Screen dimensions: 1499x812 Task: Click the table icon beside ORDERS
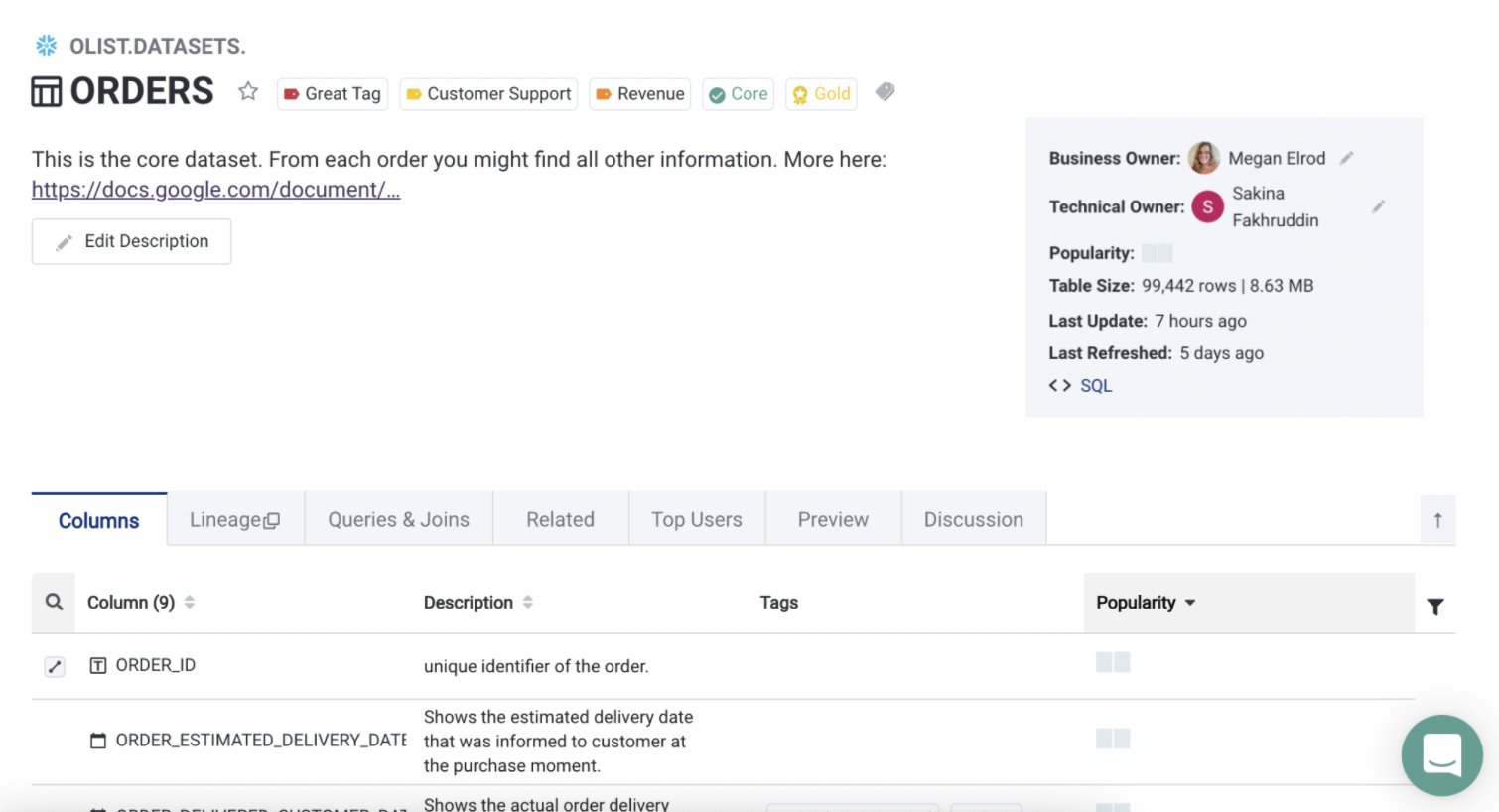(x=46, y=91)
